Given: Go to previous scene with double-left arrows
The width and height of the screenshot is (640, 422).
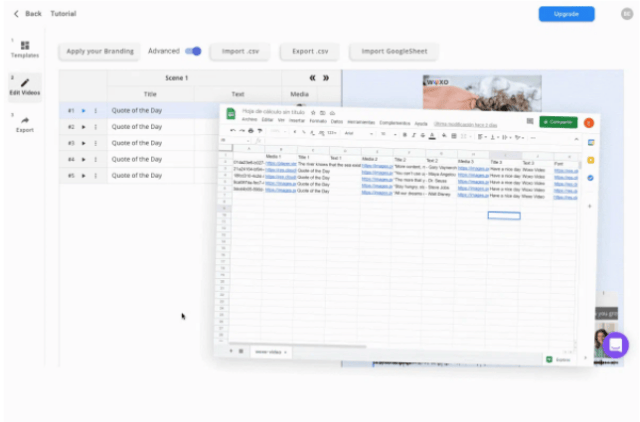Looking at the screenshot, I should (x=312, y=78).
